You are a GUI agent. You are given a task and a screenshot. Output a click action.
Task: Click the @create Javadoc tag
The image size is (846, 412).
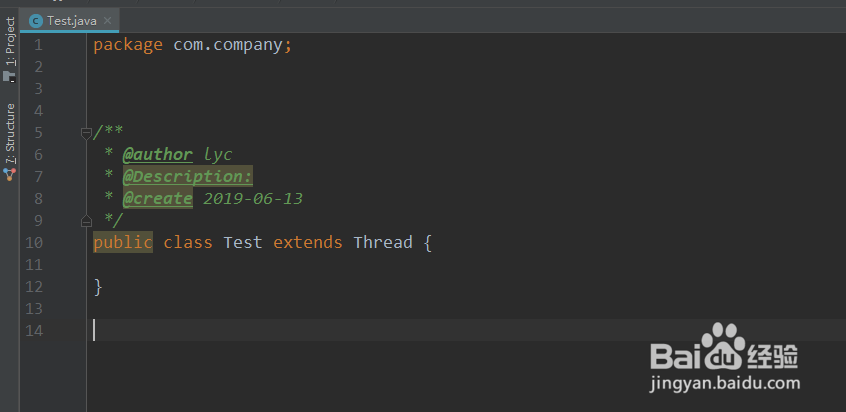coord(157,198)
